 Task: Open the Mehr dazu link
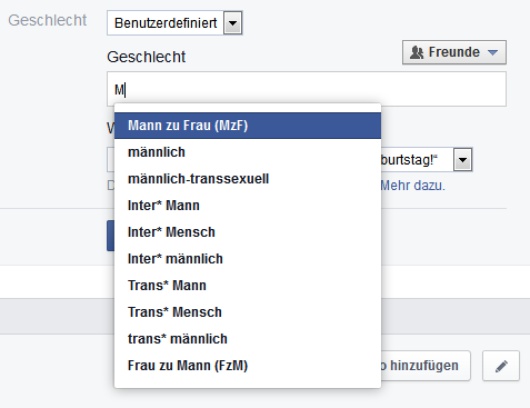click(413, 186)
